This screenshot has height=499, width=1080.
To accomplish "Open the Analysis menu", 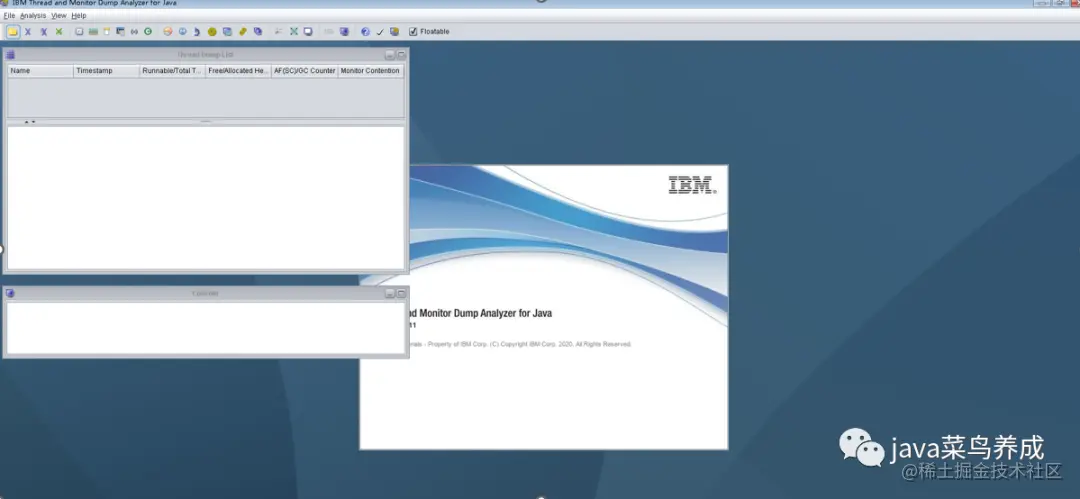I will pyautogui.click(x=33, y=15).
